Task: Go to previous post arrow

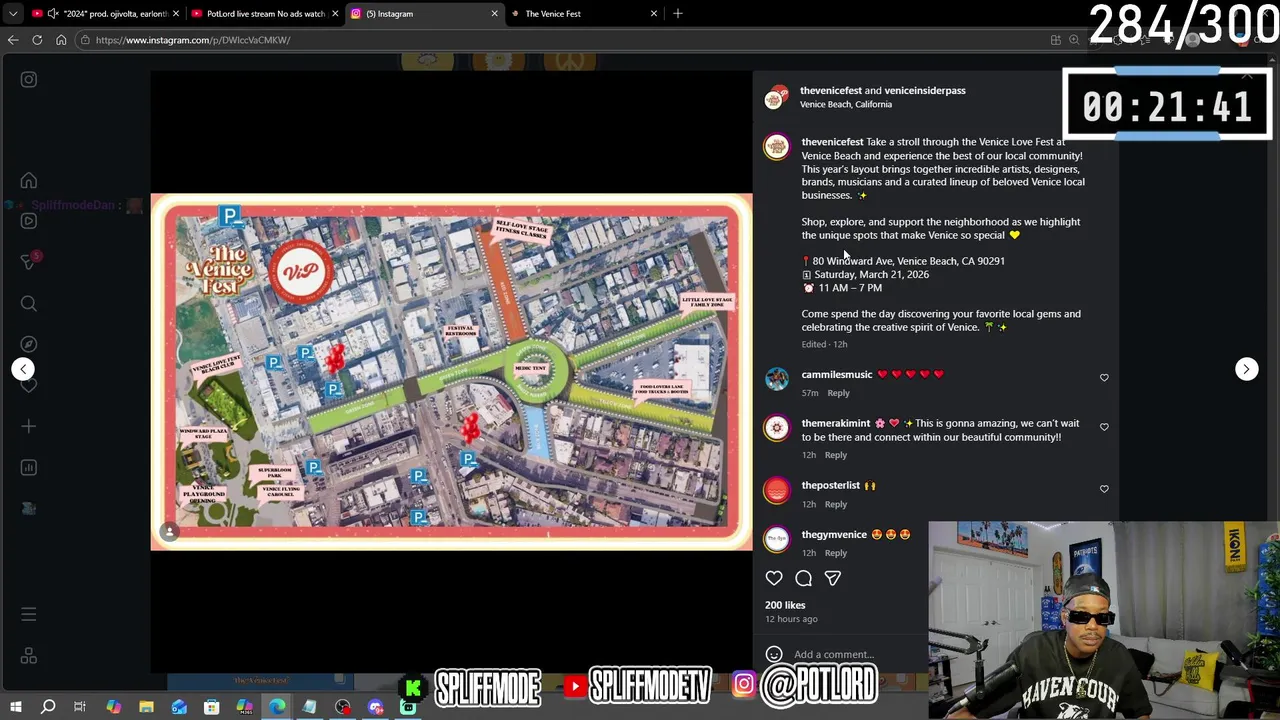Action: pyautogui.click(x=23, y=369)
